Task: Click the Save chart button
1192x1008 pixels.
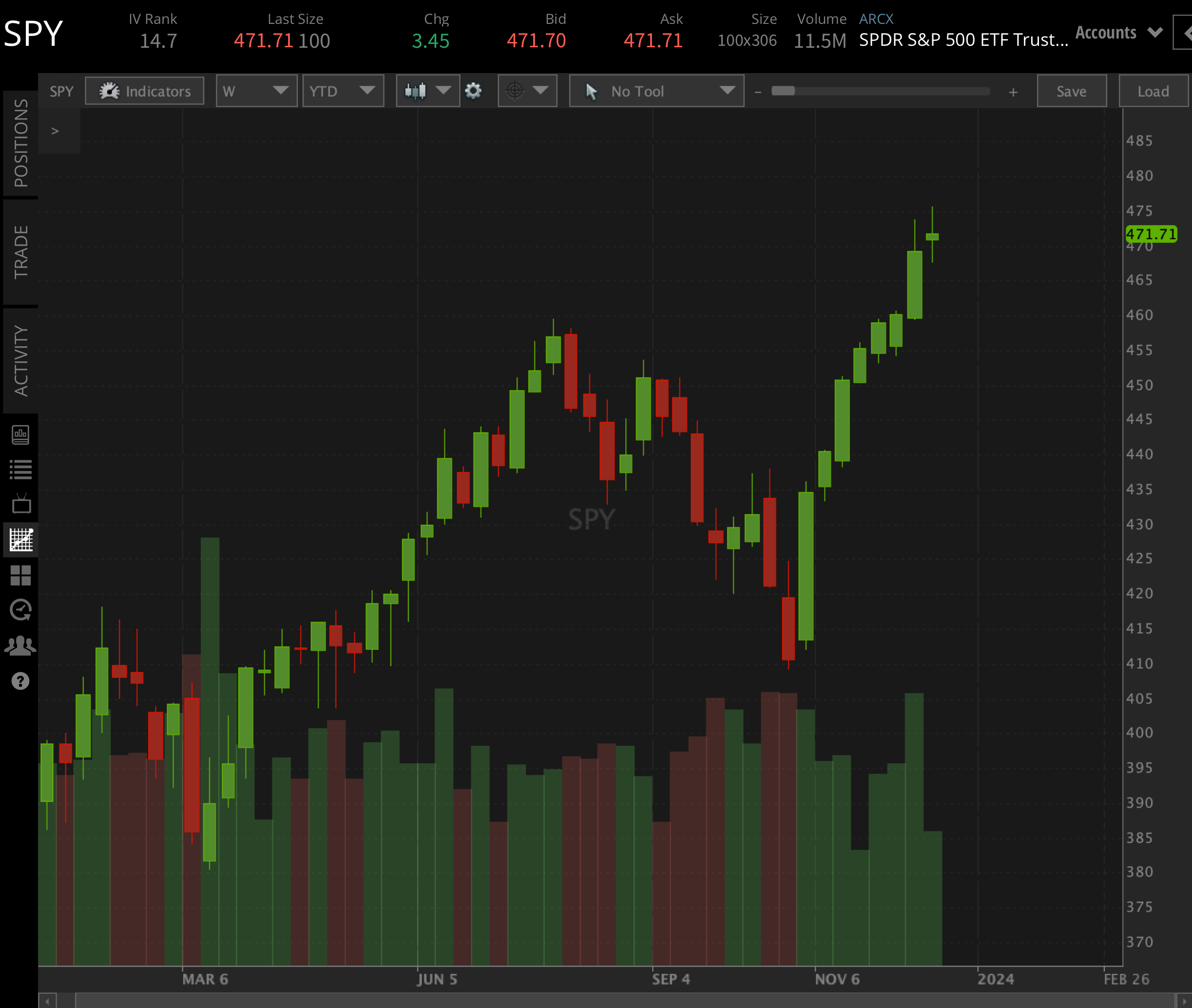Action: [x=1071, y=91]
